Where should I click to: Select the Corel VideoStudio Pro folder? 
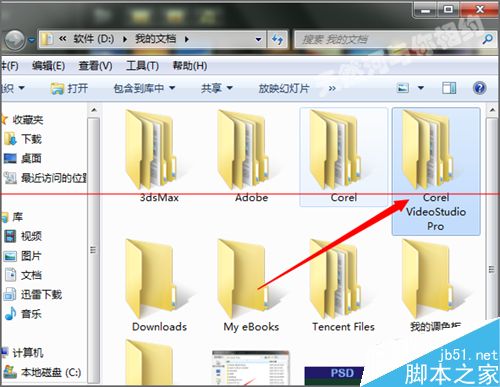pyautogui.click(x=436, y=171)
